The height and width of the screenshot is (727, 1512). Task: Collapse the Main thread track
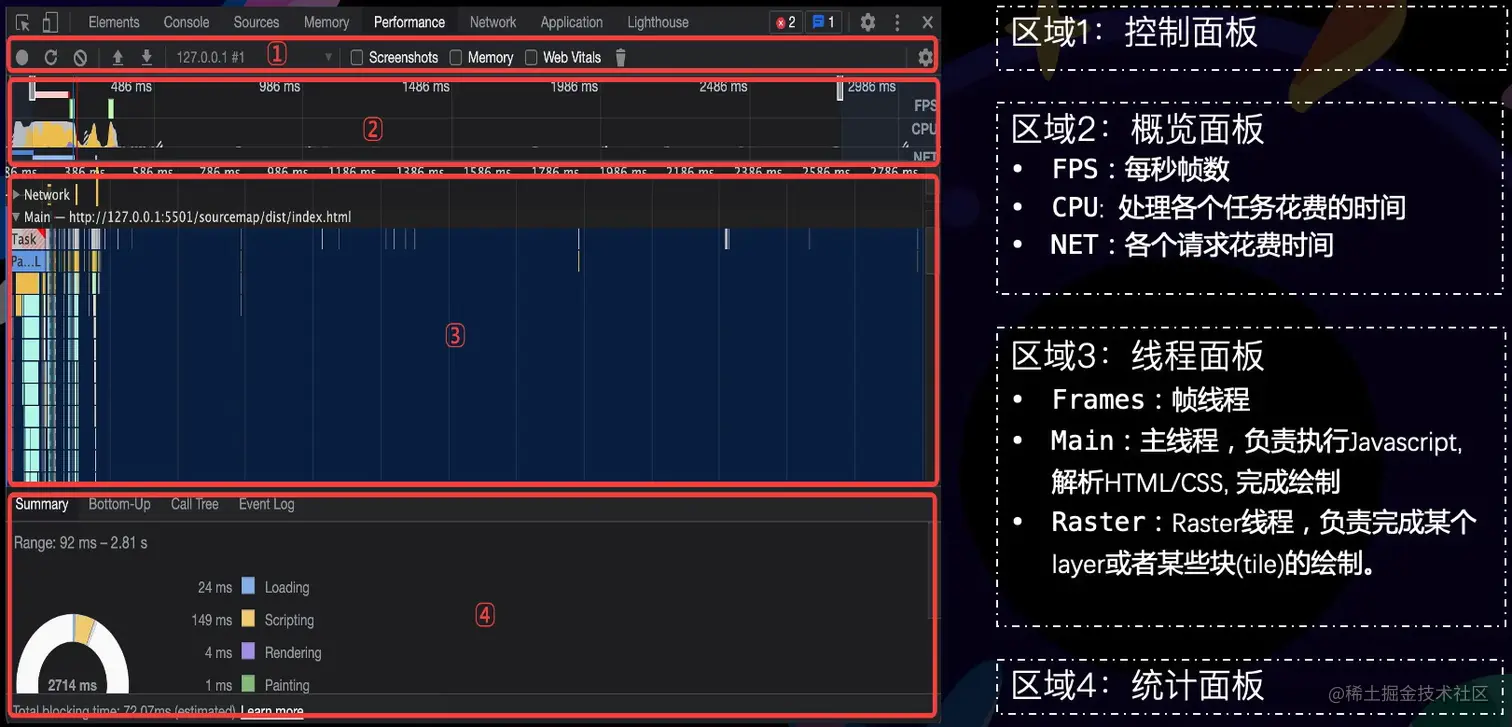(16, 217)
